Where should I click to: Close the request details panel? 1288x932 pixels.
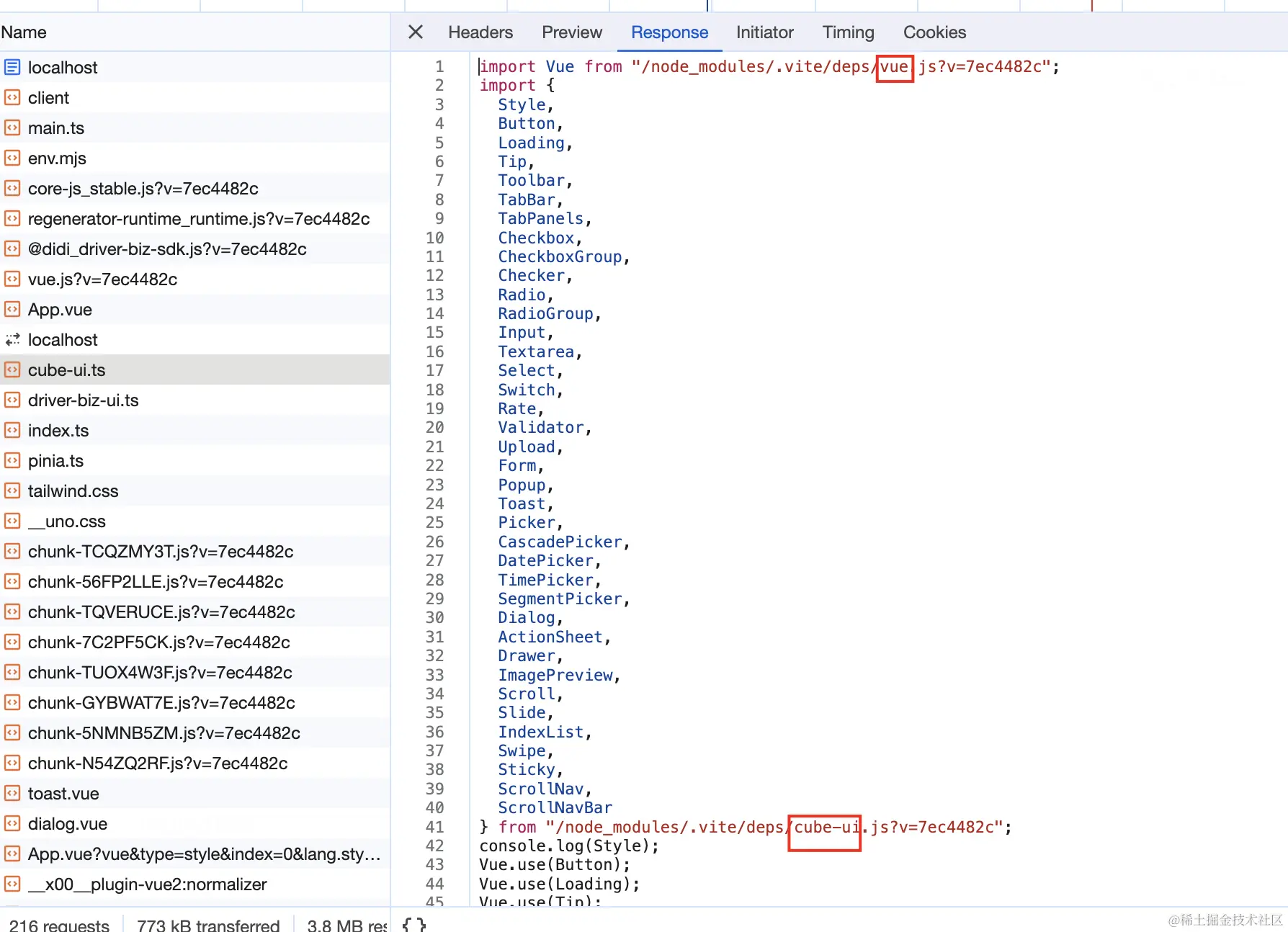(x=416, y=32)
